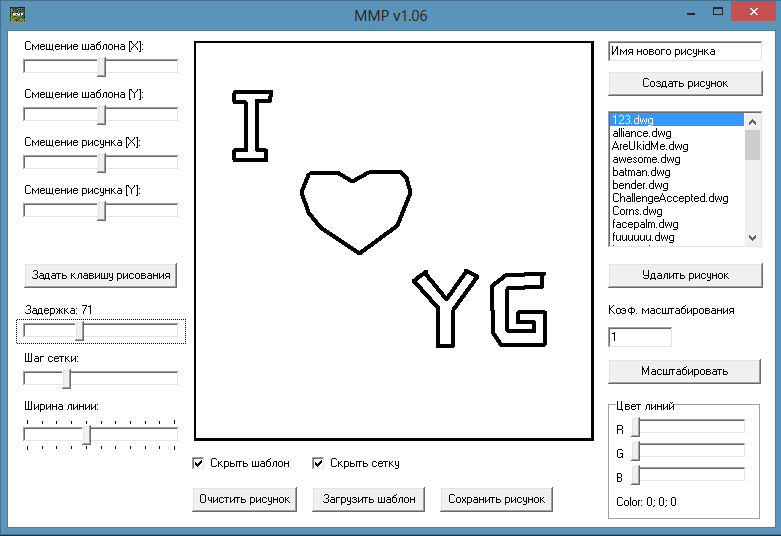This screenshot has width=781, height=536.
Task: Click the Смещение шаблона [X] slider thumb
Action: tap(102, 67)
